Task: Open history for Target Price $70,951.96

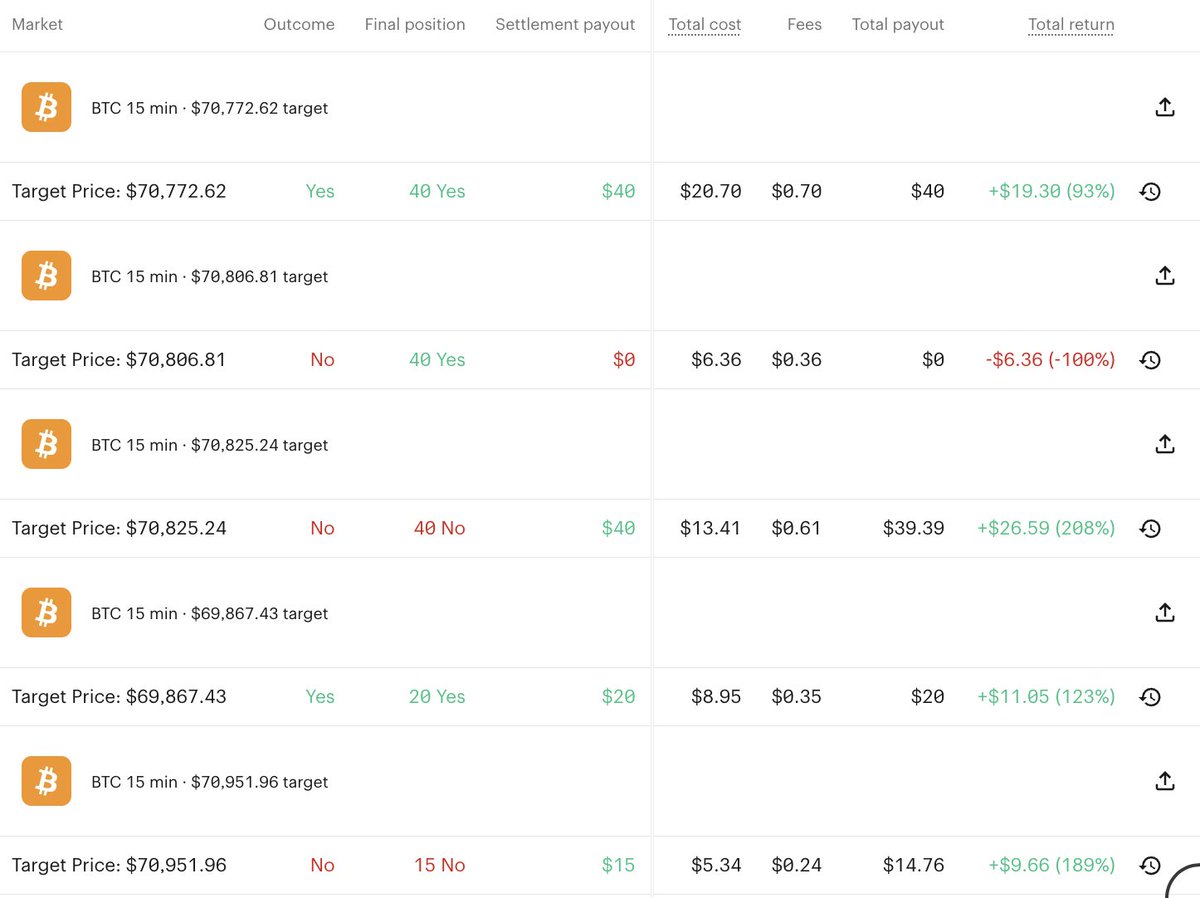Action: 1150,865
